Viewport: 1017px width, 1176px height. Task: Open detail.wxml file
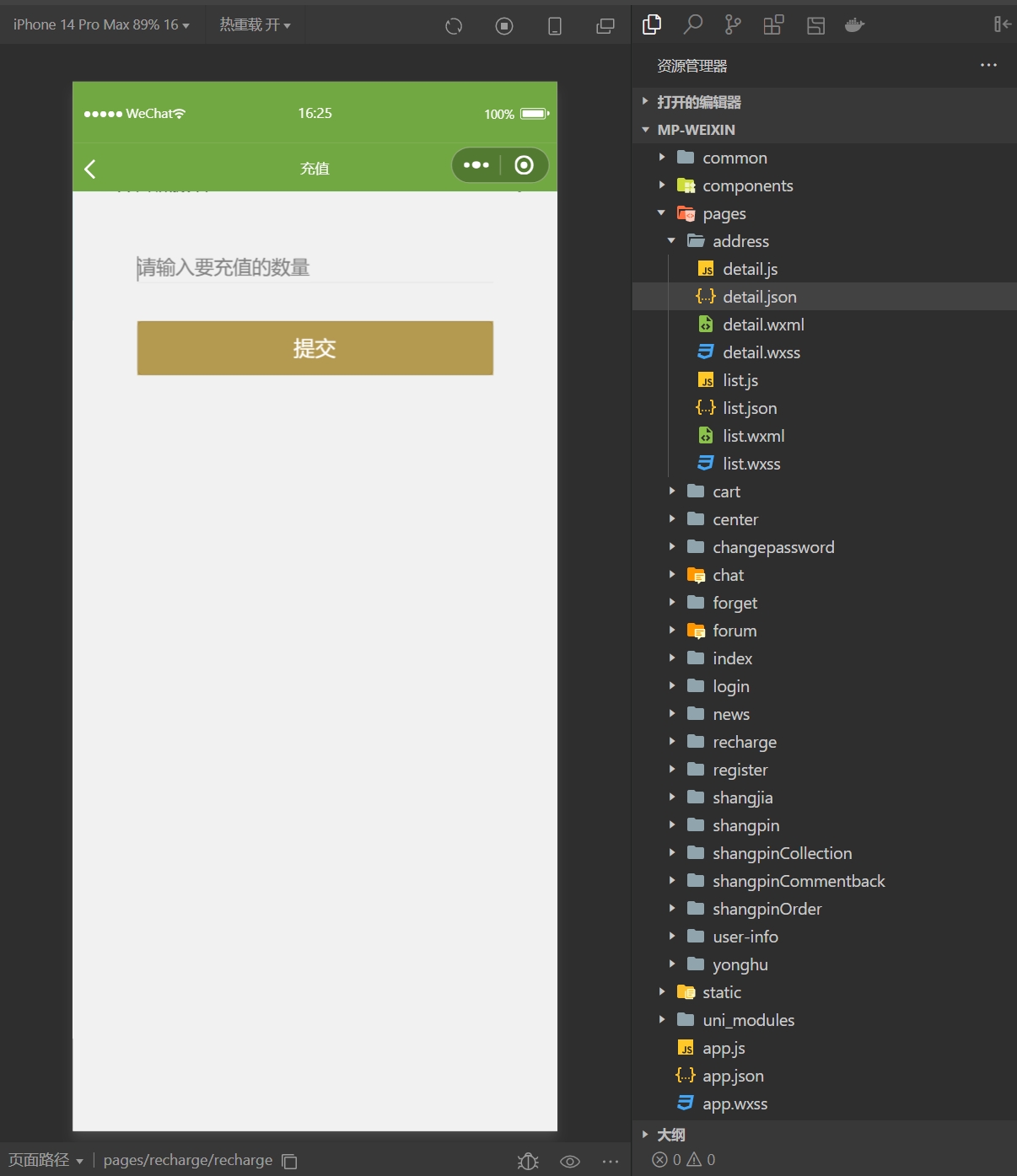click(824, 325)
